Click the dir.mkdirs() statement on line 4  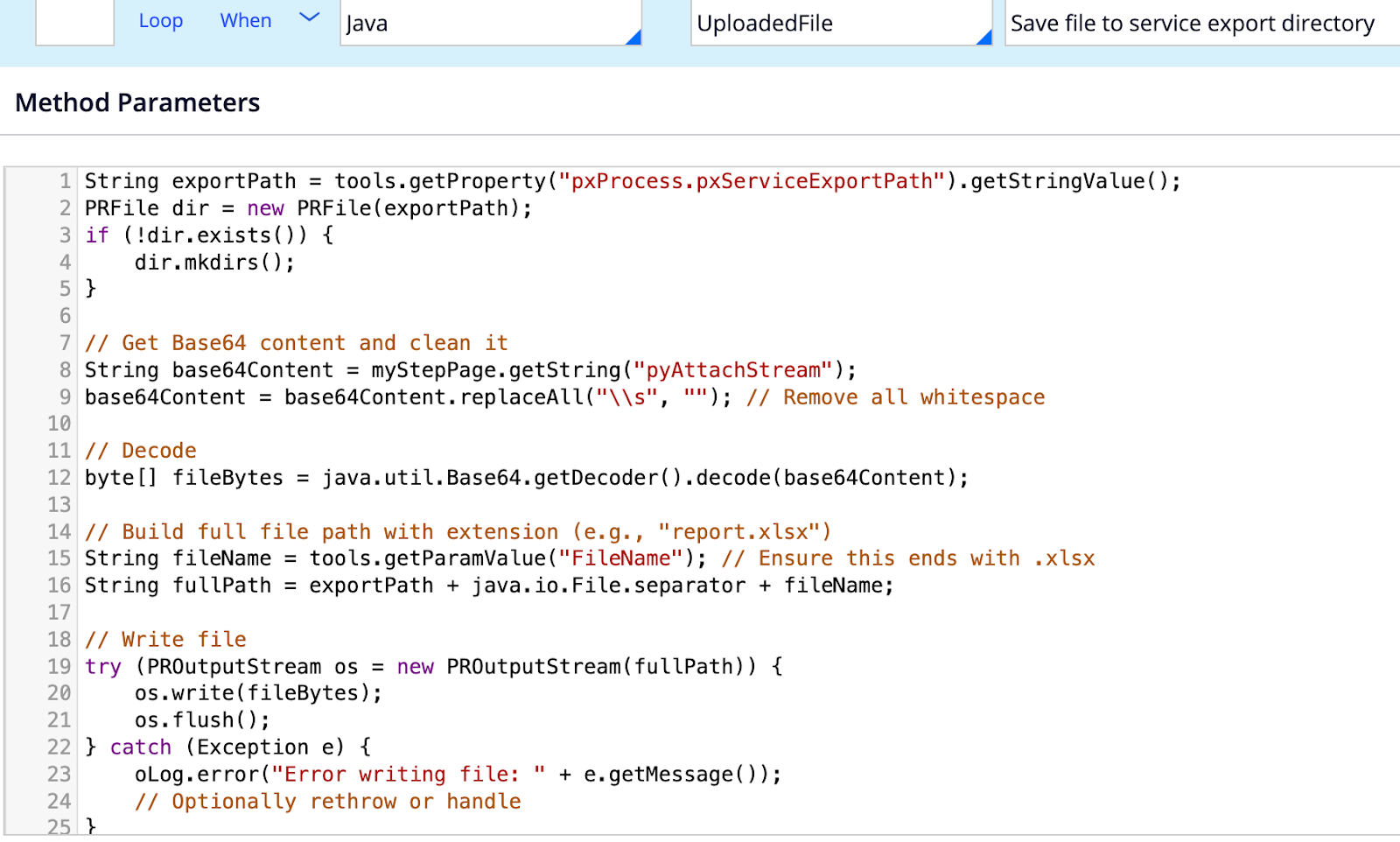214,263
